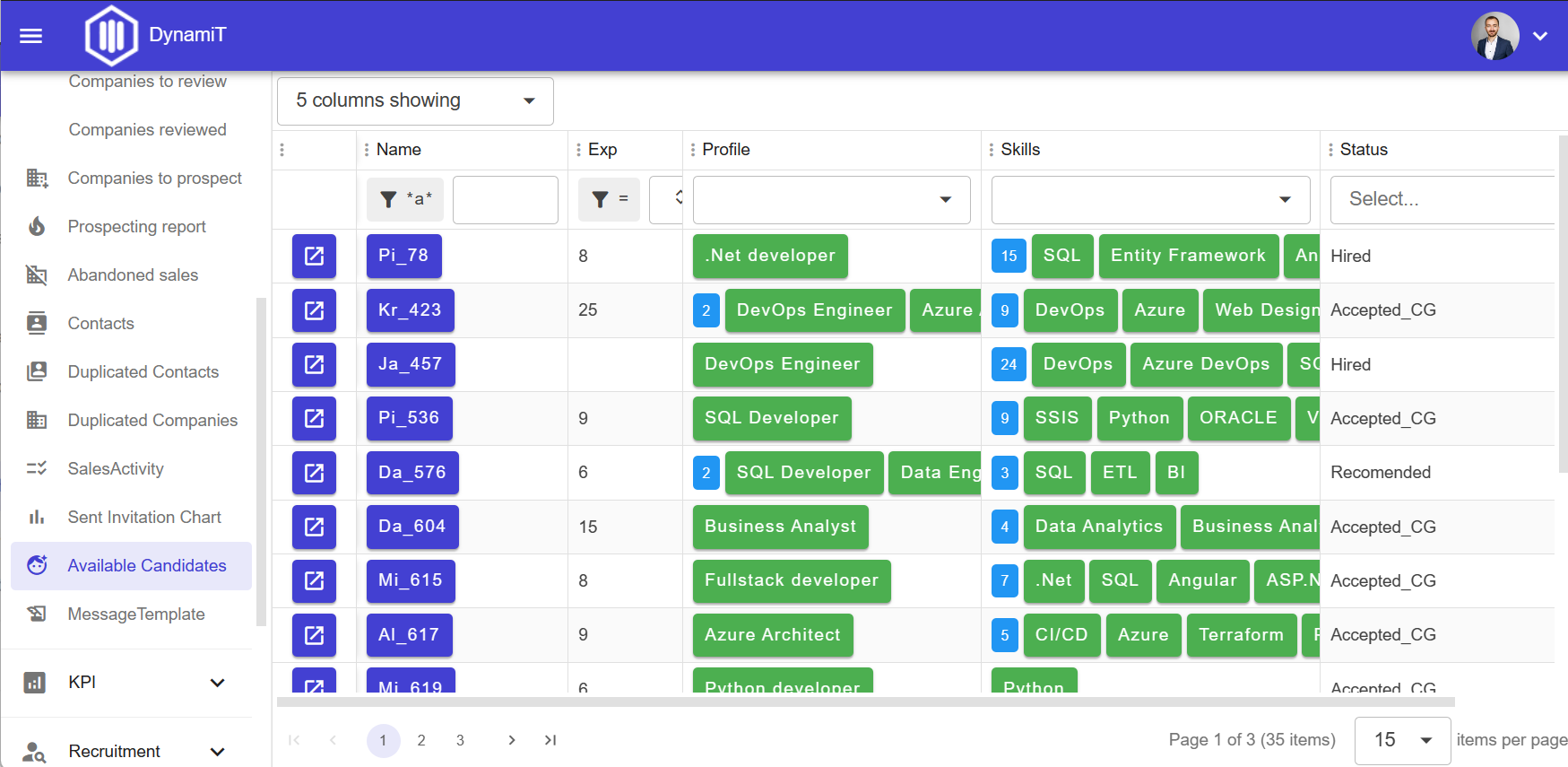Navigate to Prospecting report
This screenshot has width=1568, height=767.
click(x=136, y=227)
